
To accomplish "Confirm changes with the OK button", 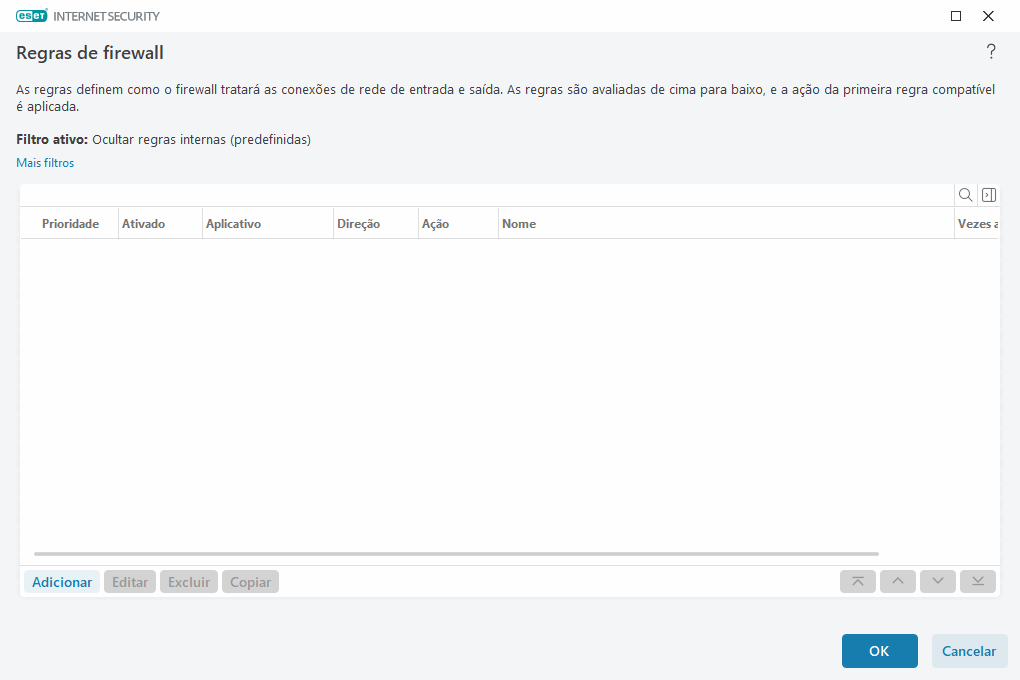I will [879, 650].
